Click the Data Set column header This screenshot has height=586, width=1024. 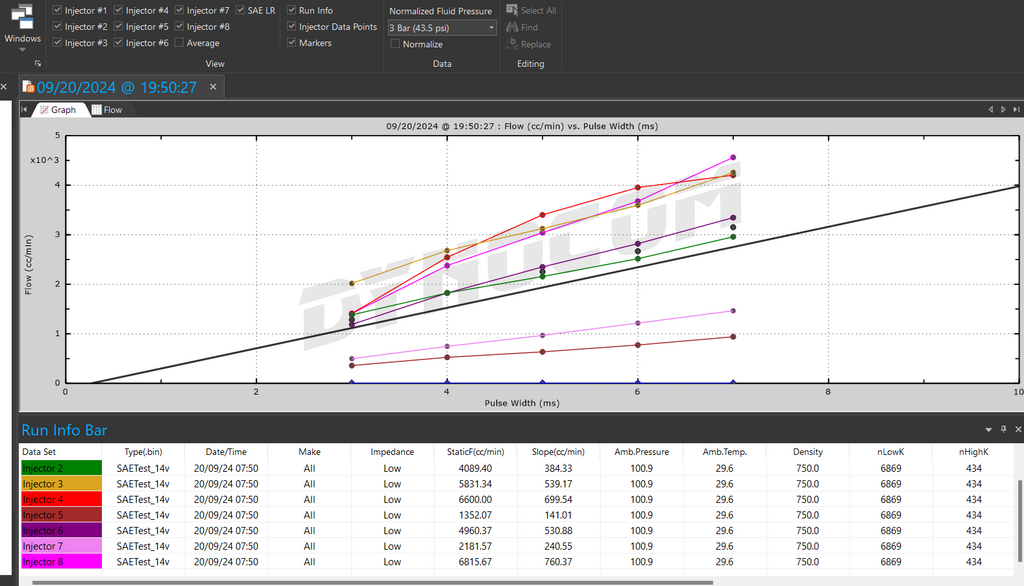click(x=61, y=451)
